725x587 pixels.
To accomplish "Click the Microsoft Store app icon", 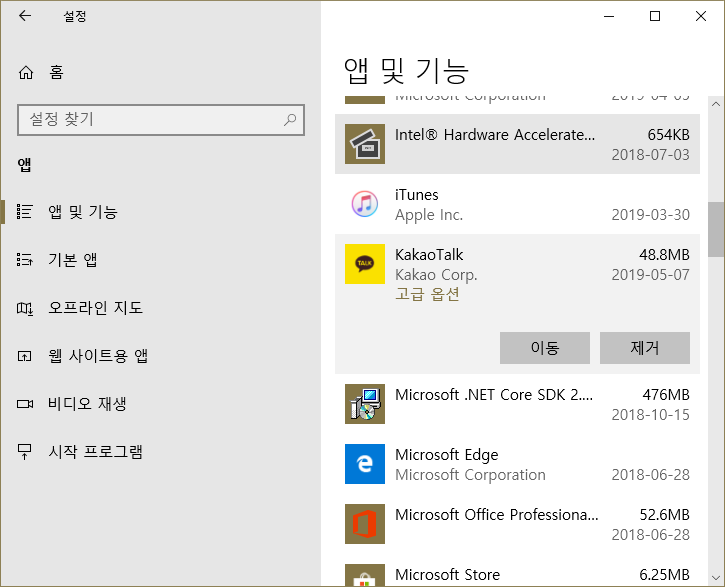I will (365, 575).
